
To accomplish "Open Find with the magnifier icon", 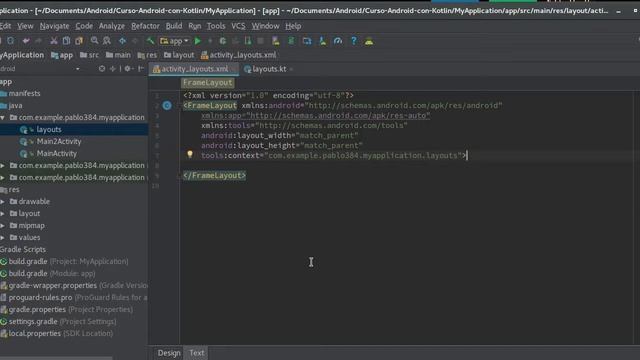I will (x=94, y=41).
